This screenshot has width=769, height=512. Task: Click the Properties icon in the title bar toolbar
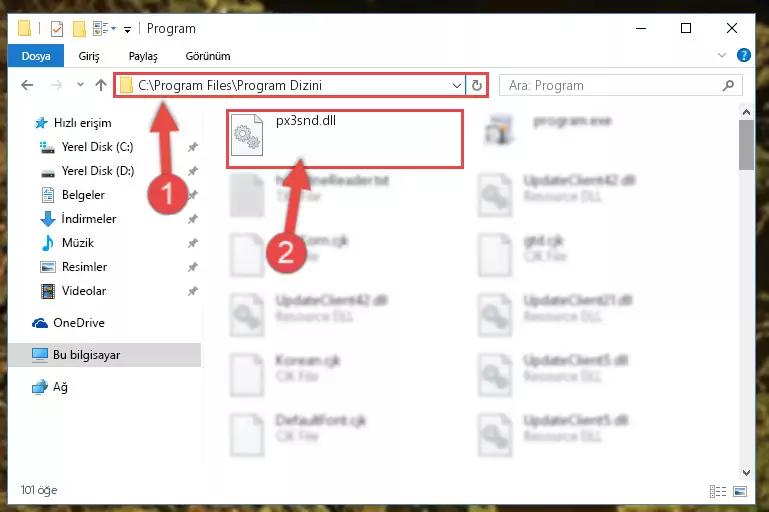(x=56, y=29)
